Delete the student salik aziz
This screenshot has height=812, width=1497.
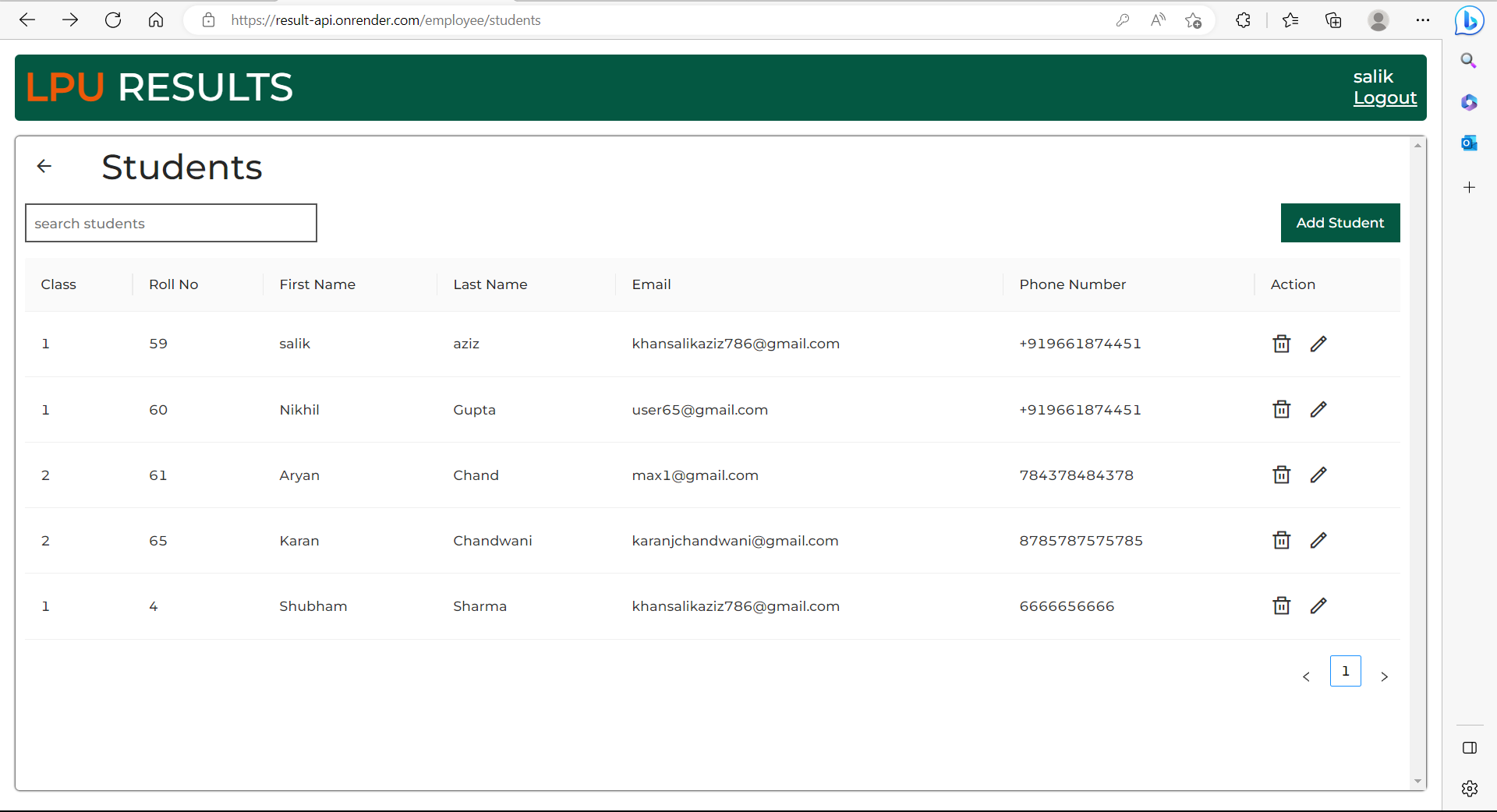point(1281,344)
